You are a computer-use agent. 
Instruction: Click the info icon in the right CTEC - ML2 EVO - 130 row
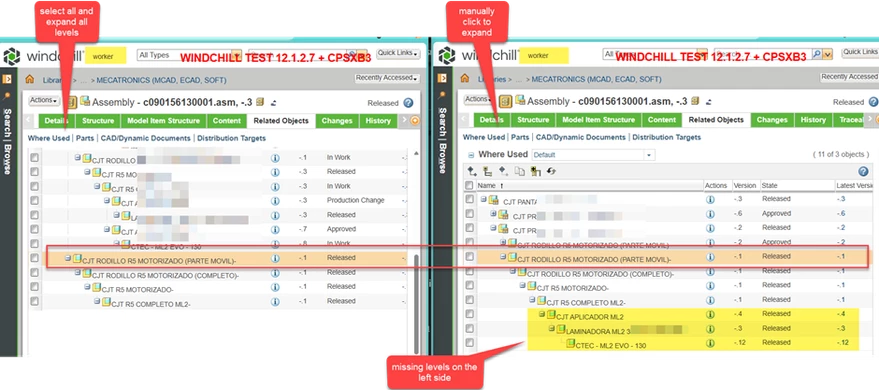click(710, 343)
